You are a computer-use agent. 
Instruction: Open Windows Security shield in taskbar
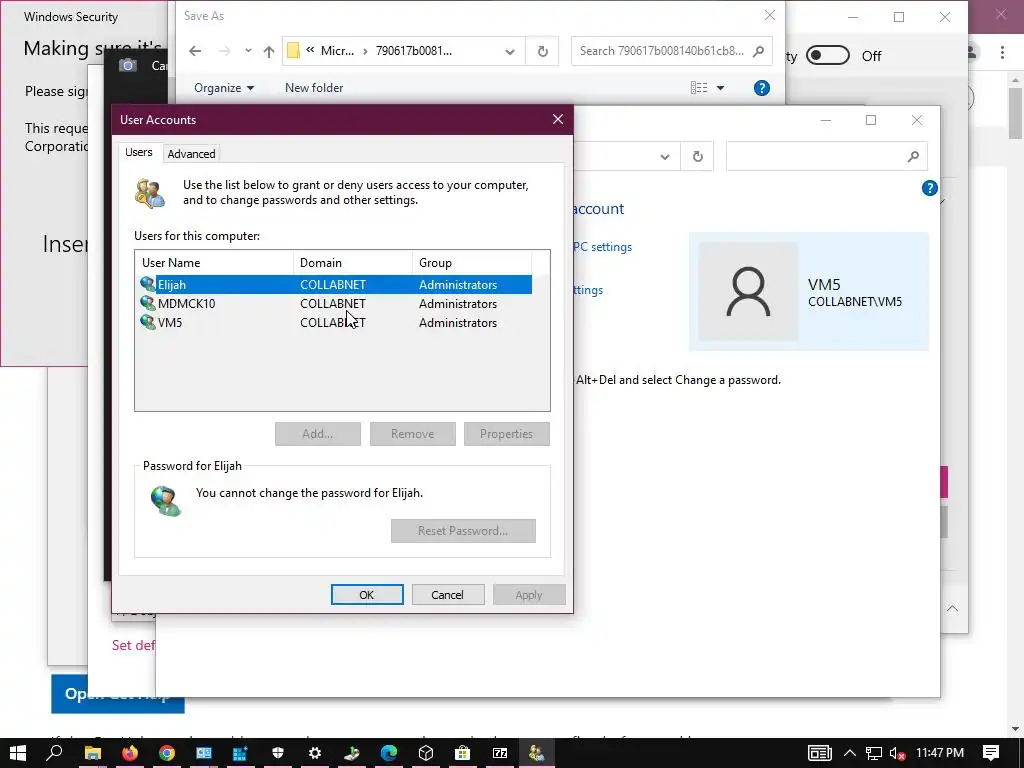point(278,753)
